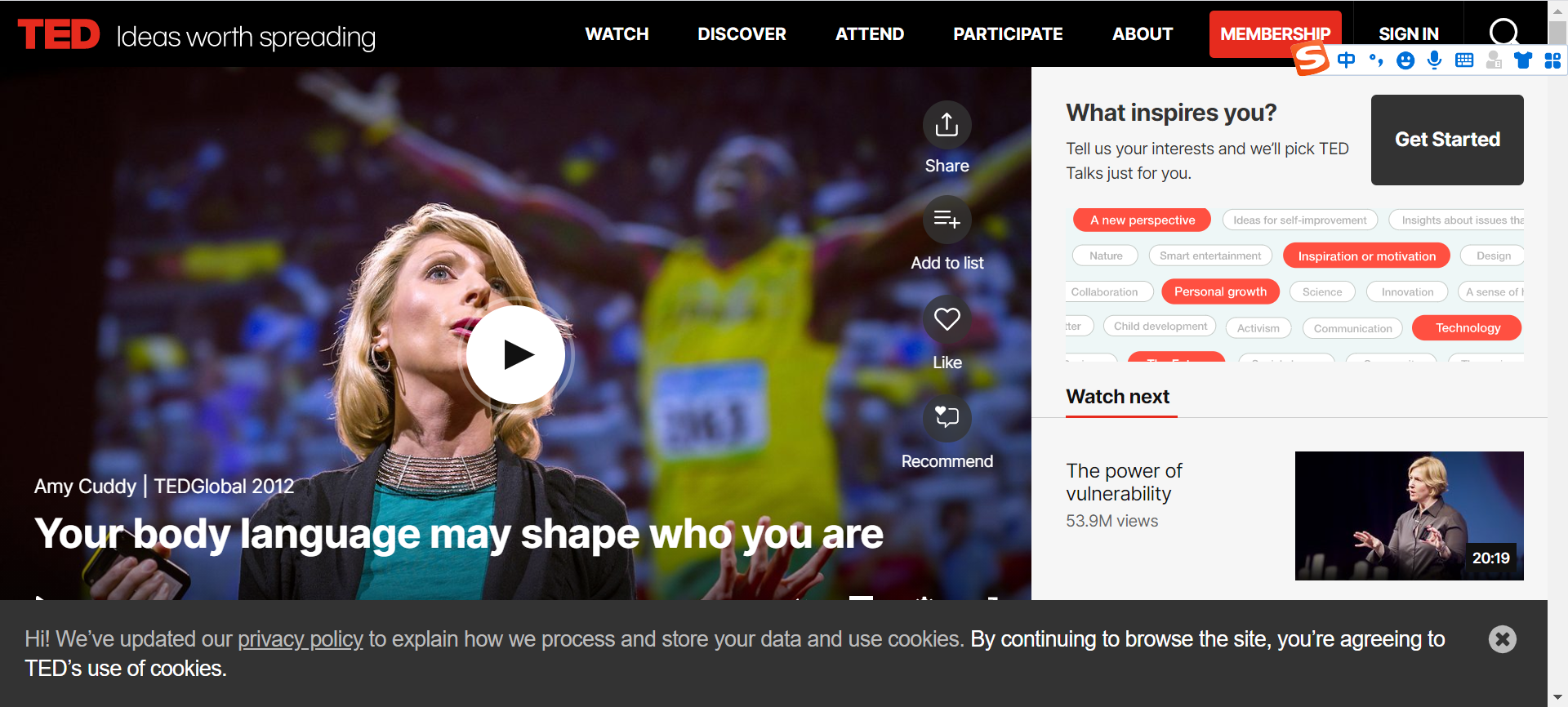Open the IME skin shirt icon
Image resolution: width=1568 pixels, height=707 pixels.
coord(1523,60)
